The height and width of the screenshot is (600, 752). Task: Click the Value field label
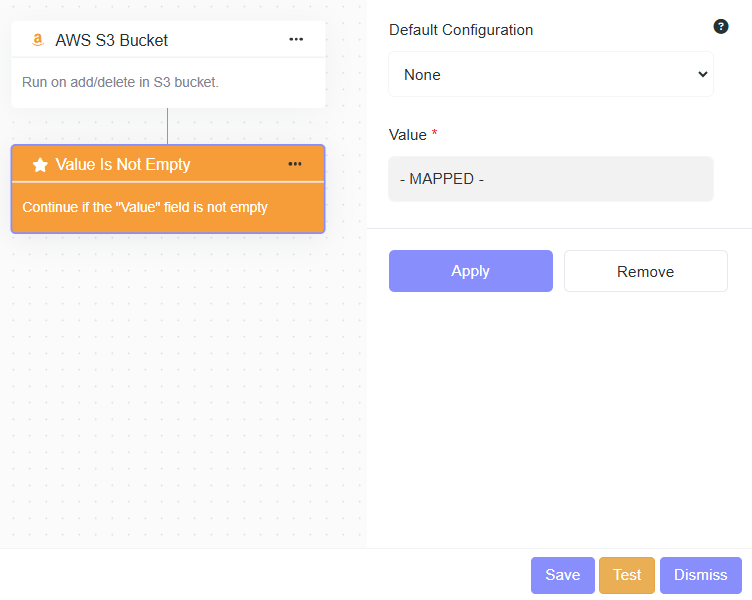pyautogui.click(x=407, y=135)
